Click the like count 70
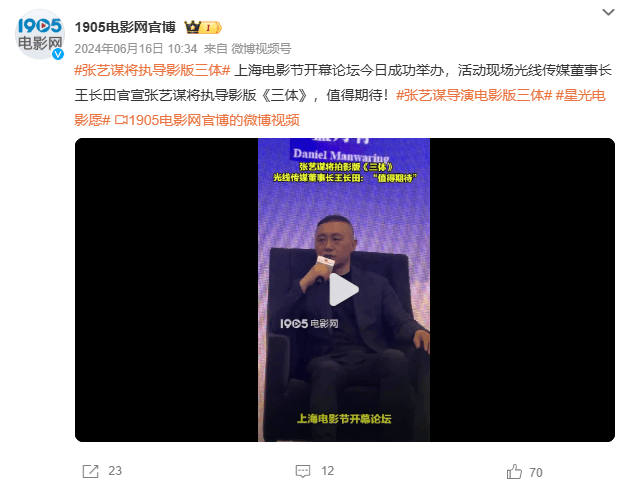The height and width of the screenshot is (486, 629). pos(536,473)
